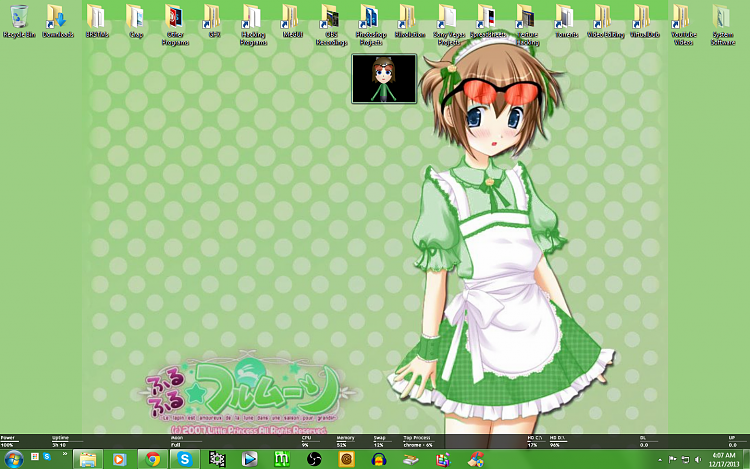Screen dimensions: 750x469
Task: Open Action Center flag tray icon
Action: (672, 459)
